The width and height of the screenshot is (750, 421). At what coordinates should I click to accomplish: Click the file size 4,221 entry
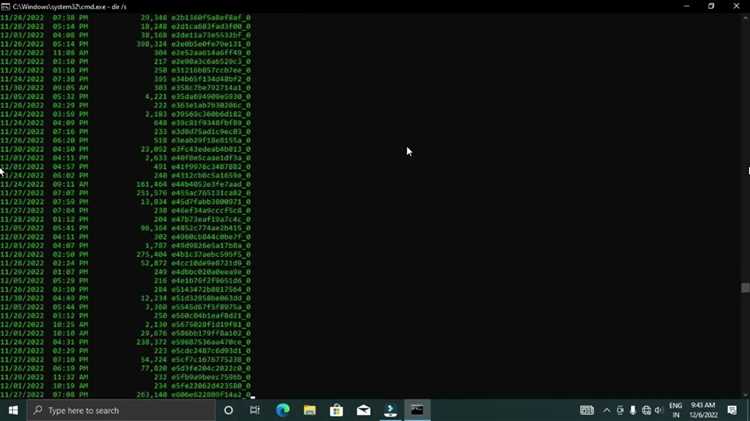pos(156,97)
